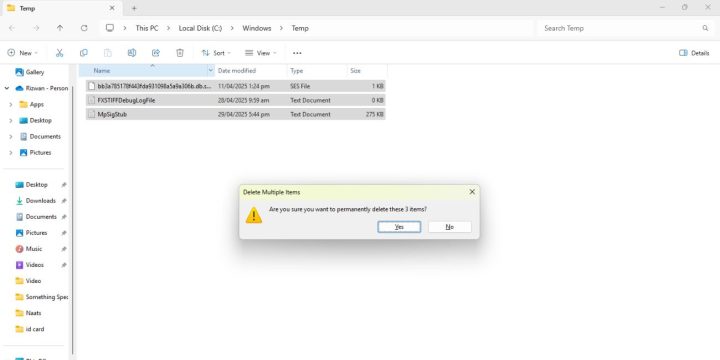The image size is (720, 360).
Task: Refresh the Temp folder view
Action: click(84, 28)
